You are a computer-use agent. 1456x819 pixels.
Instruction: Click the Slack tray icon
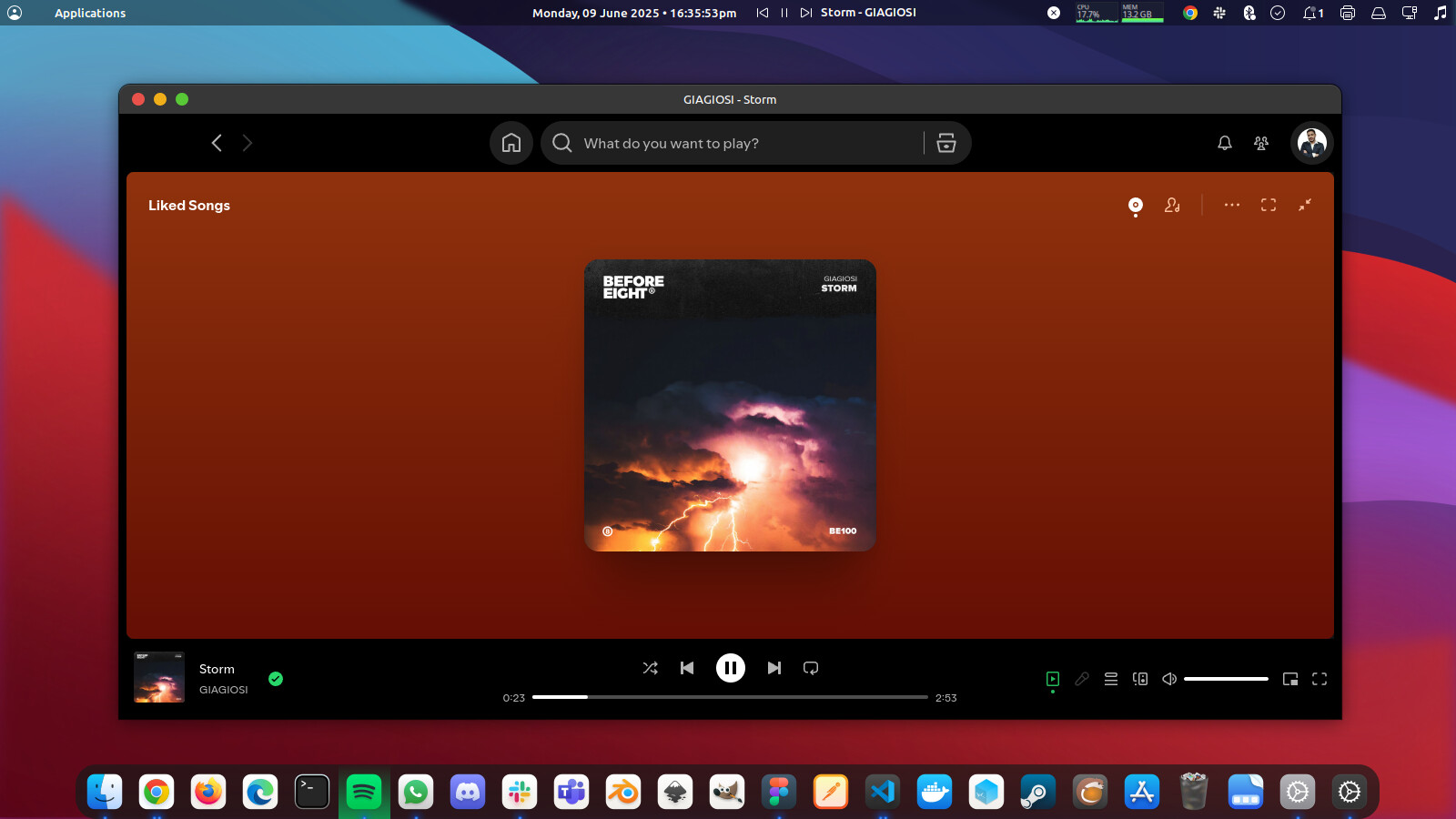click(1219, 13)
